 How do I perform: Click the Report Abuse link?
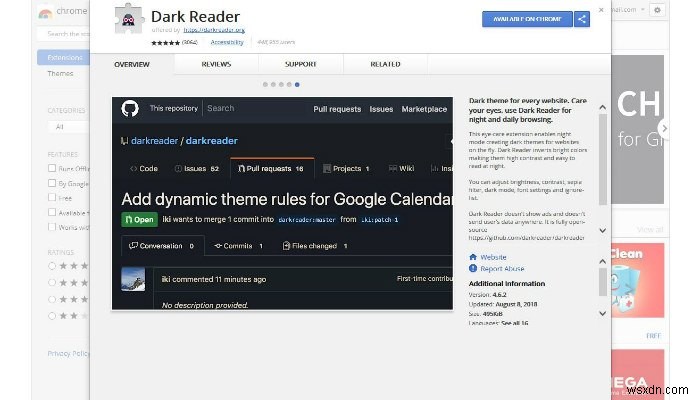pyautogui.click(x=502, y=269)
